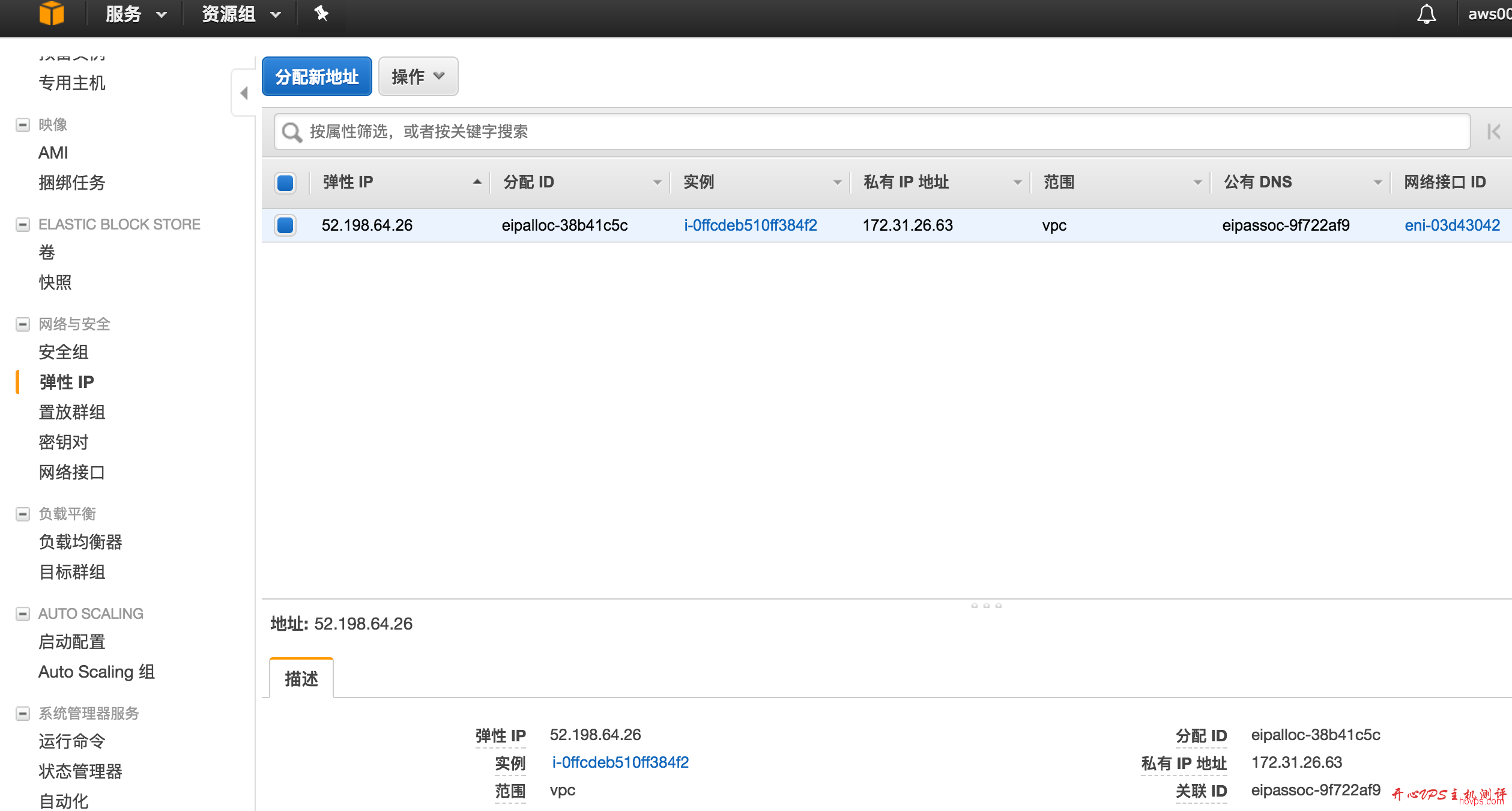The image size is (1512, 811).
Task: Go to 安全组 in the sidebar
Action: (x=63, y=352)
